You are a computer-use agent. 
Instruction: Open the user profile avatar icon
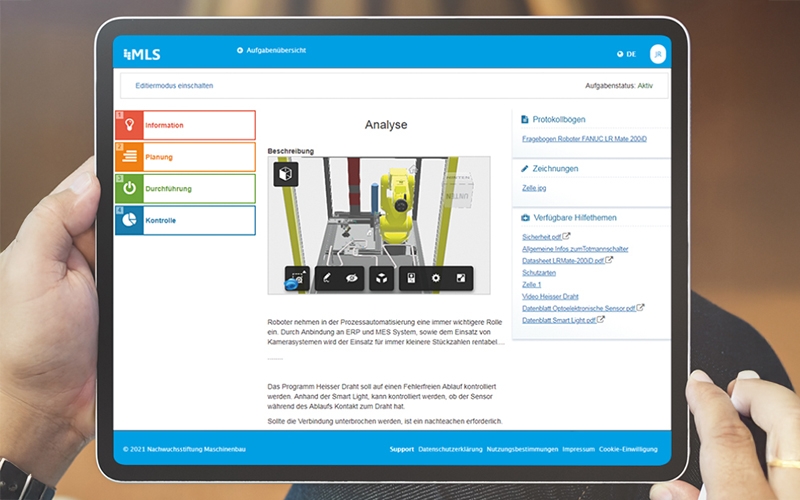(657, 54)
